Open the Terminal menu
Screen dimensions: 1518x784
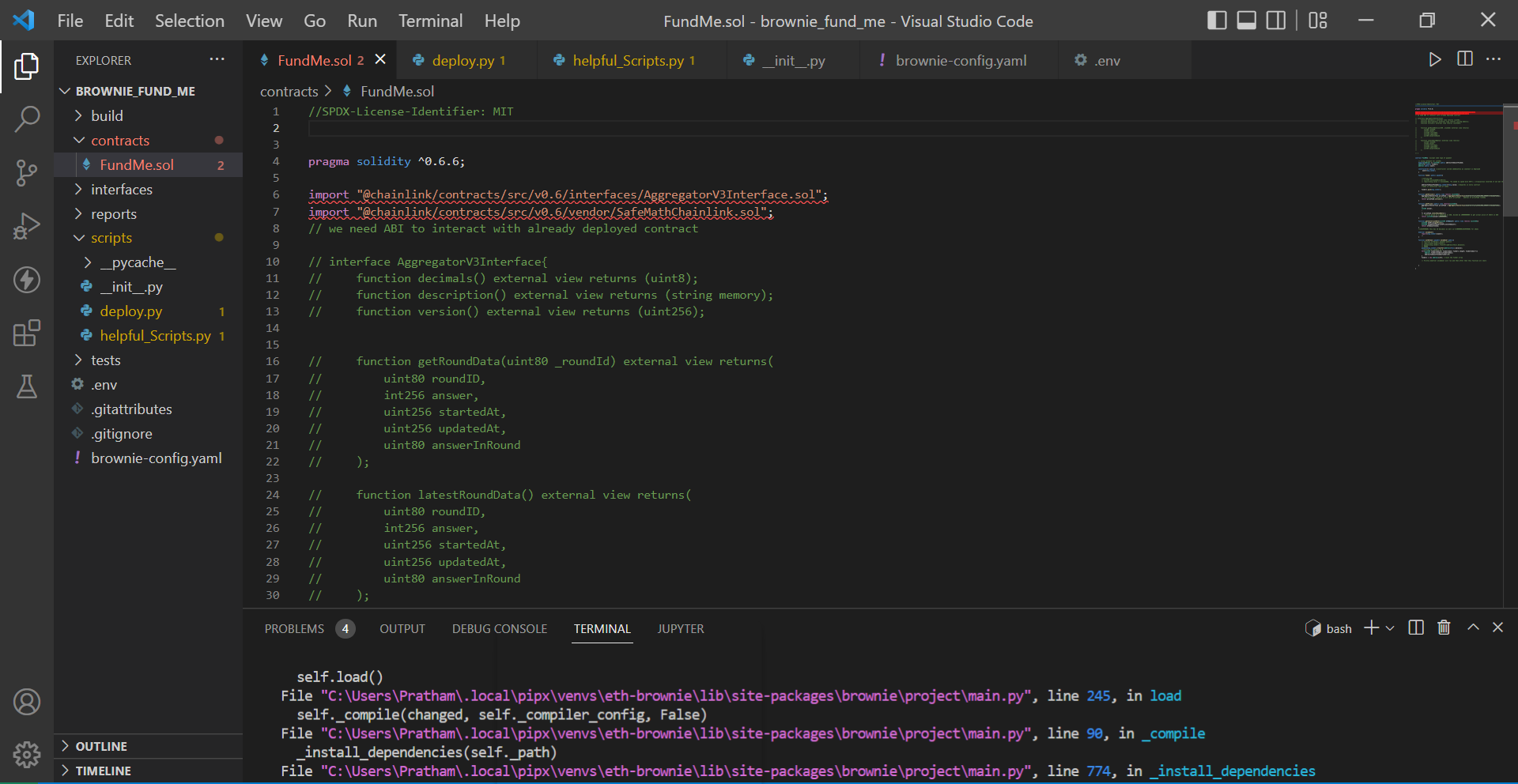(430, 21)
